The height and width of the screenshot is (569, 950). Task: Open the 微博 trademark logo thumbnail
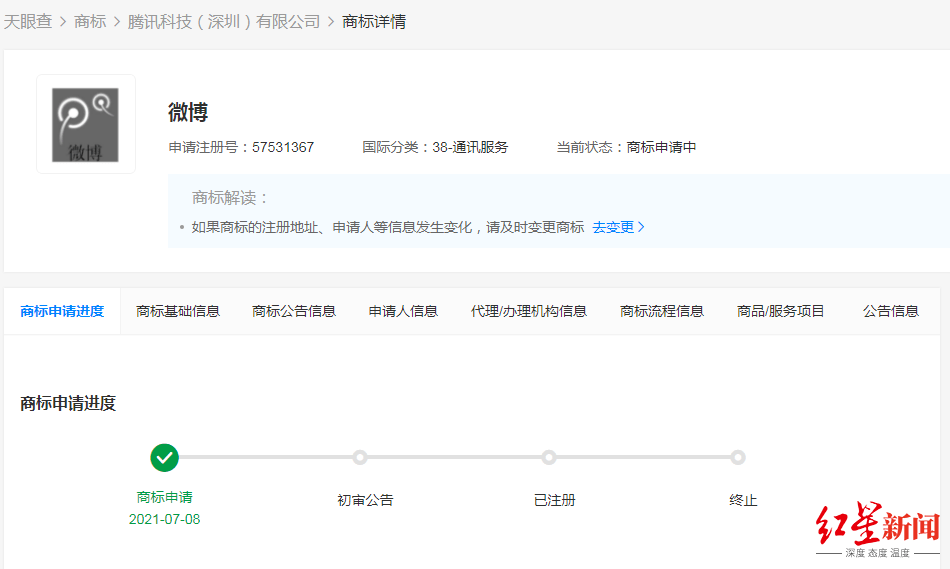point(85,125)
